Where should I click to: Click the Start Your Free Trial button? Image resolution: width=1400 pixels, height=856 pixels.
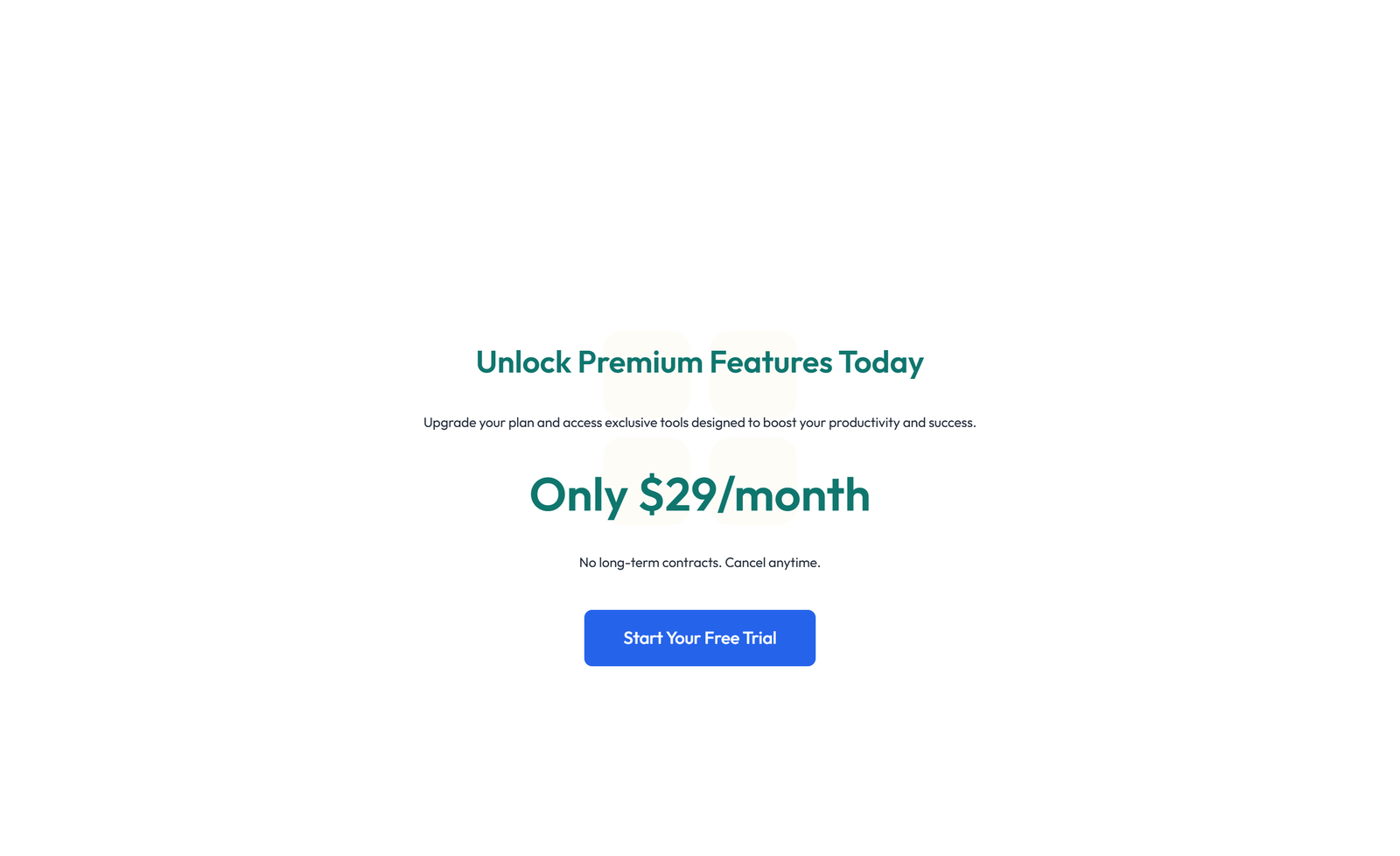699,638
